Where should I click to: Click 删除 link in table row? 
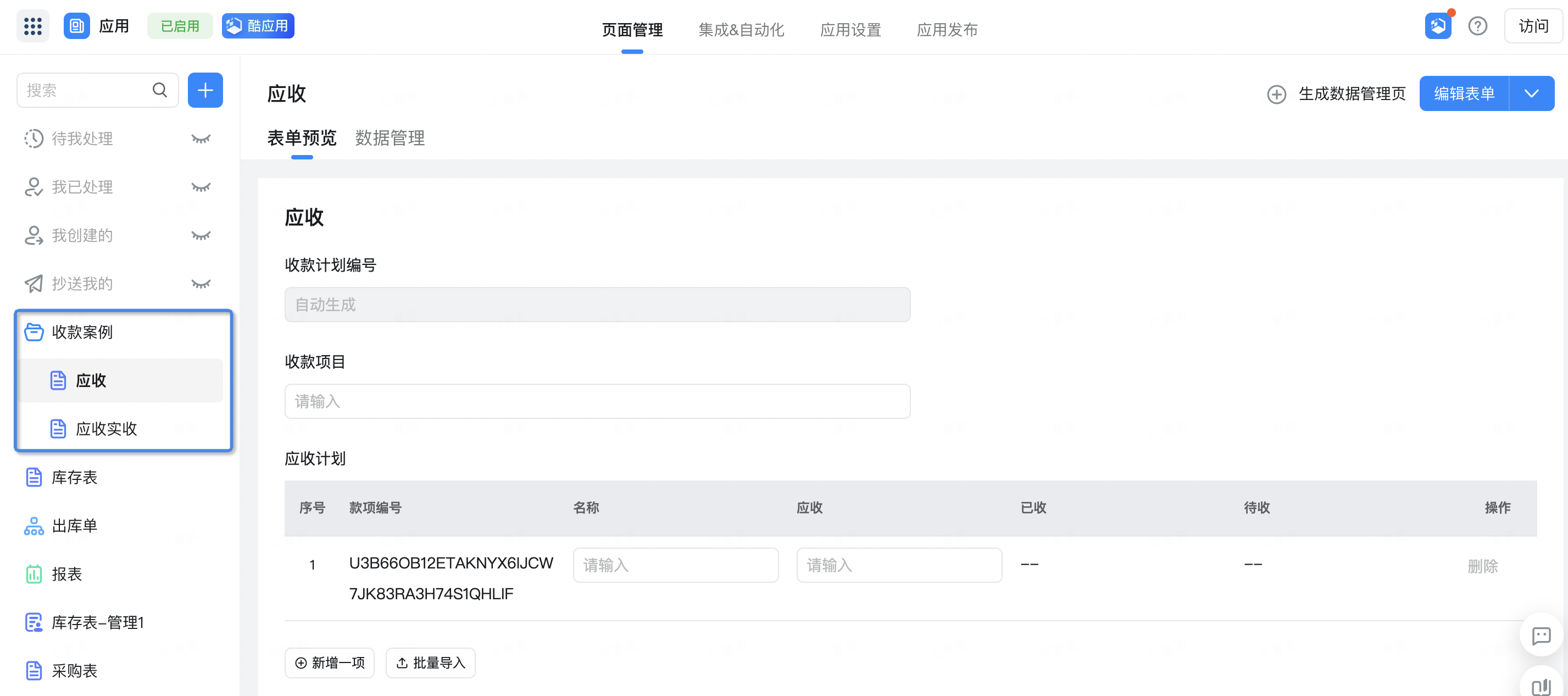pyautogui.click(x=1482, y=566)
